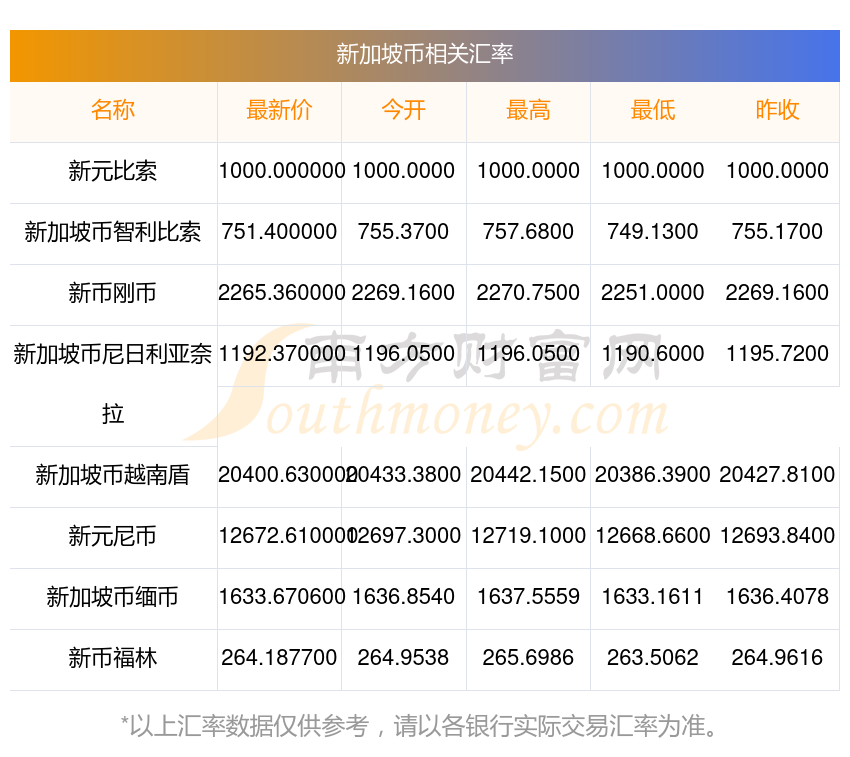The image size is (850, 757).
Task: Click the 新加坡币缅币 row name
Action: point(113,598)
